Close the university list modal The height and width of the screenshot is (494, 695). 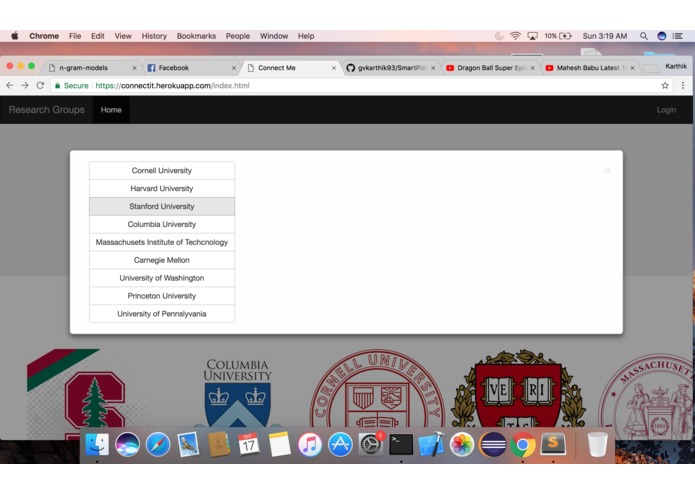(607, 170)
